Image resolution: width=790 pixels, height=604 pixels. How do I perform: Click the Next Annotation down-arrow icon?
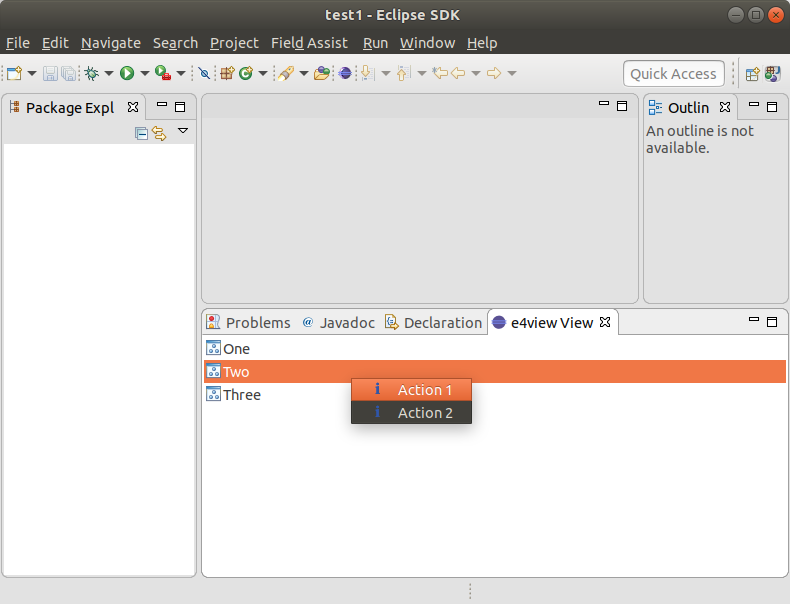pyautogui.click(x=368, y=74)
